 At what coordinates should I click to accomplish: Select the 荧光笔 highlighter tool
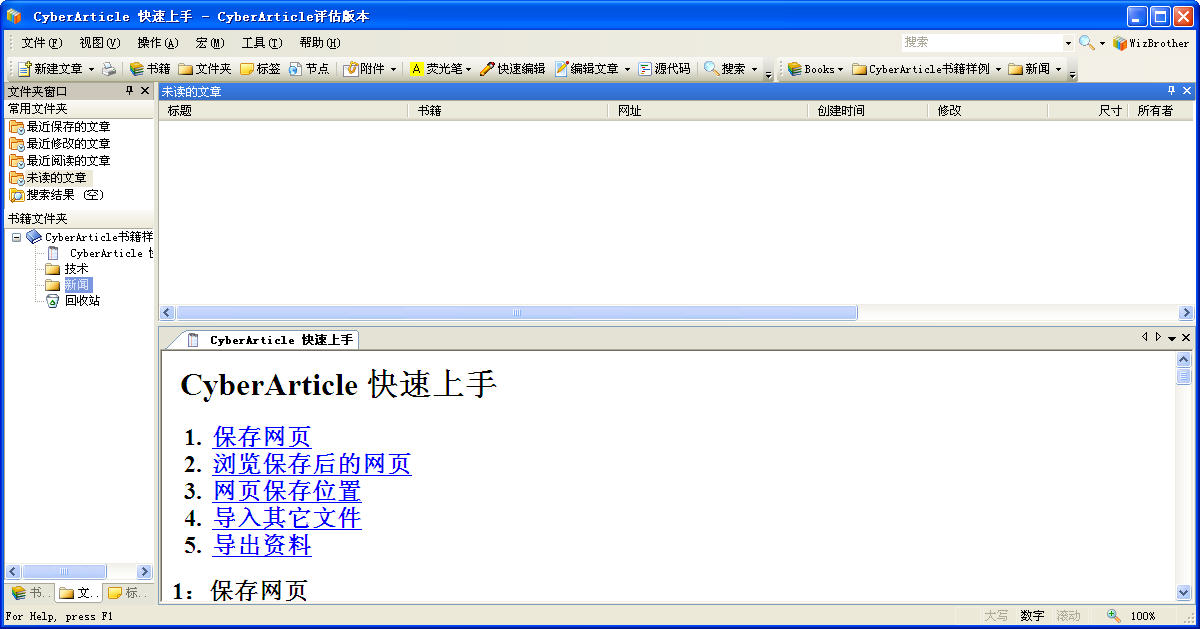click(435, 69)
